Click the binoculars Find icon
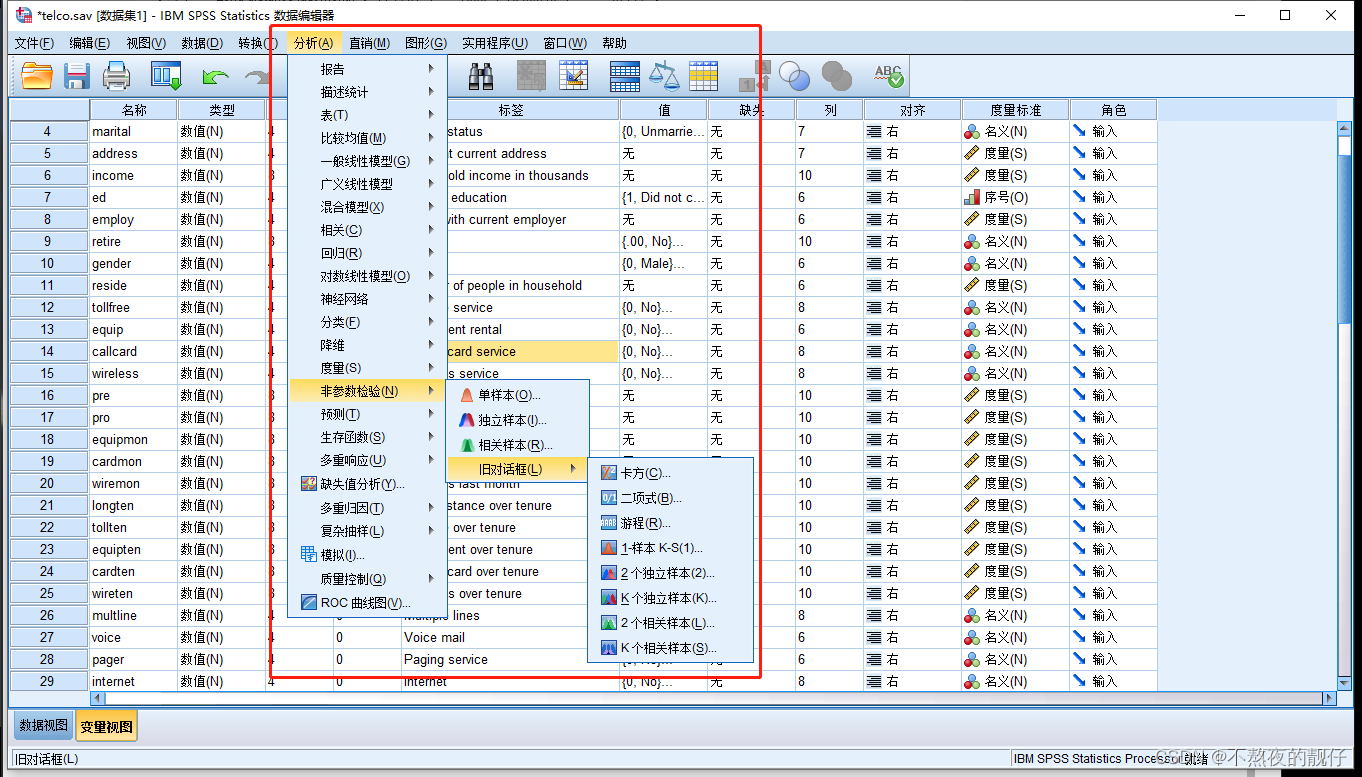The width and height of the screenshot is (1362, 777). click(x=482, y=76)
